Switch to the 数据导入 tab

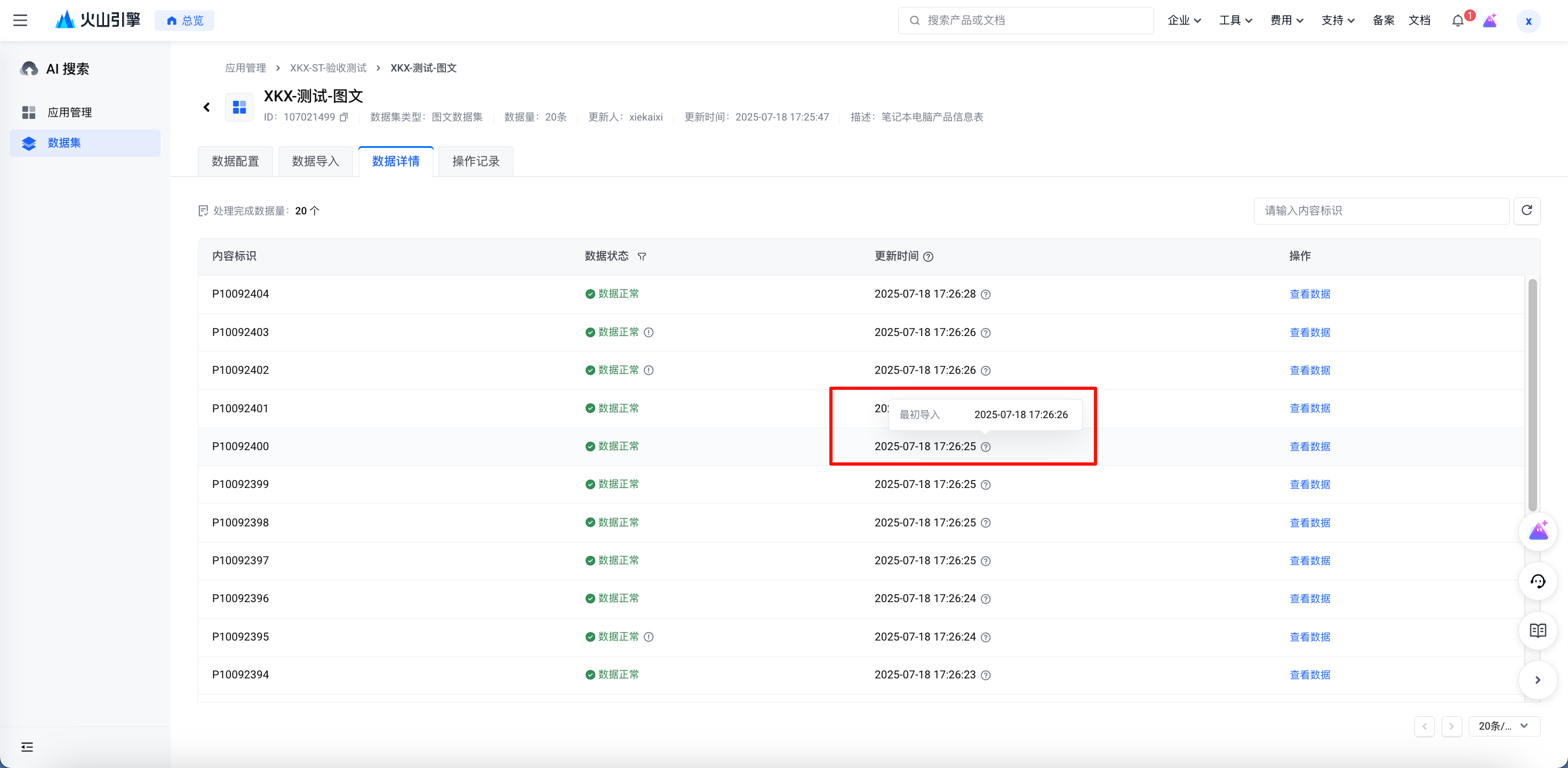point(315,161)
